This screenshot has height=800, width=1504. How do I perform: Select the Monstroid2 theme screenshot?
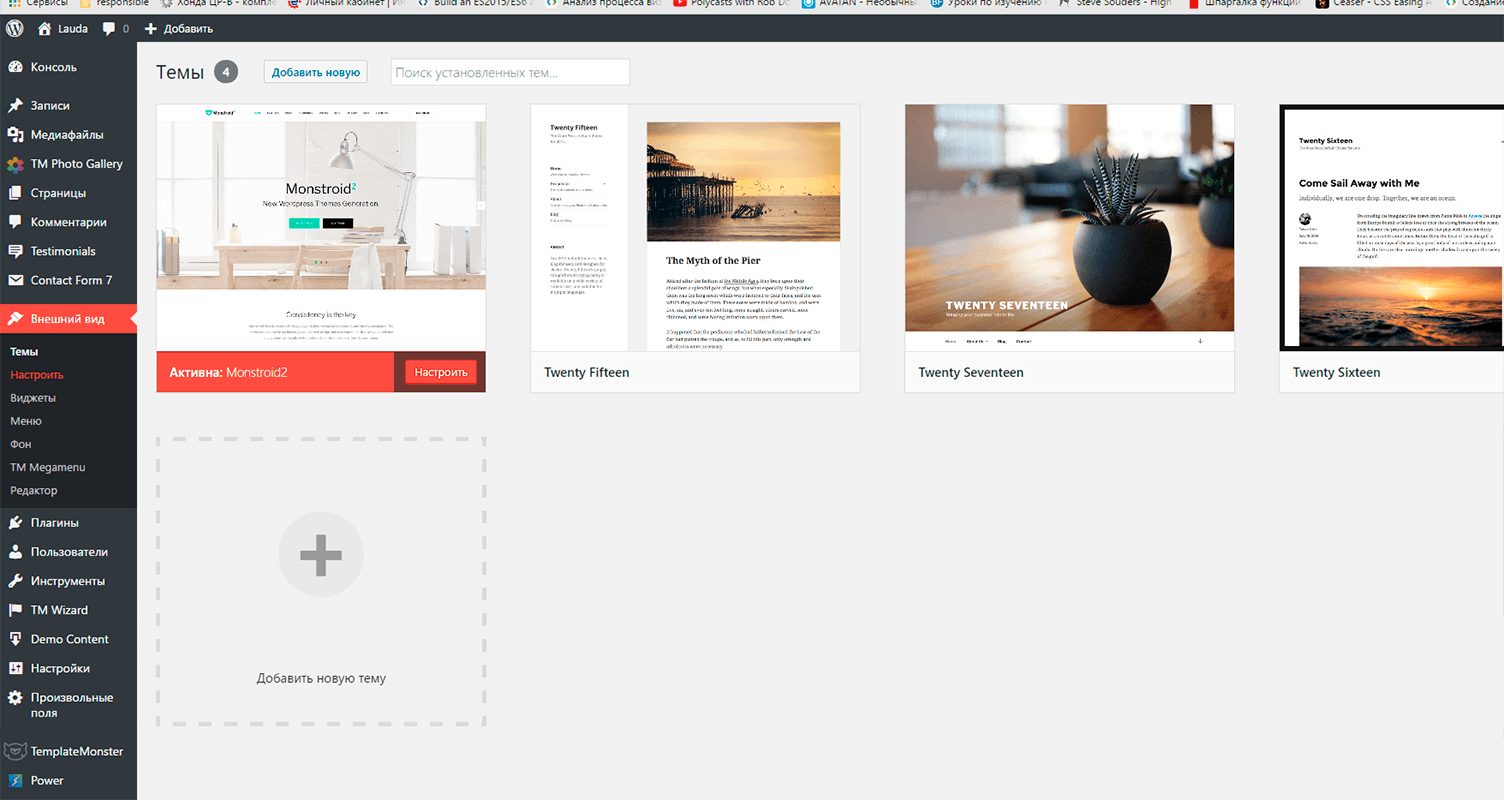pos(321,227)
